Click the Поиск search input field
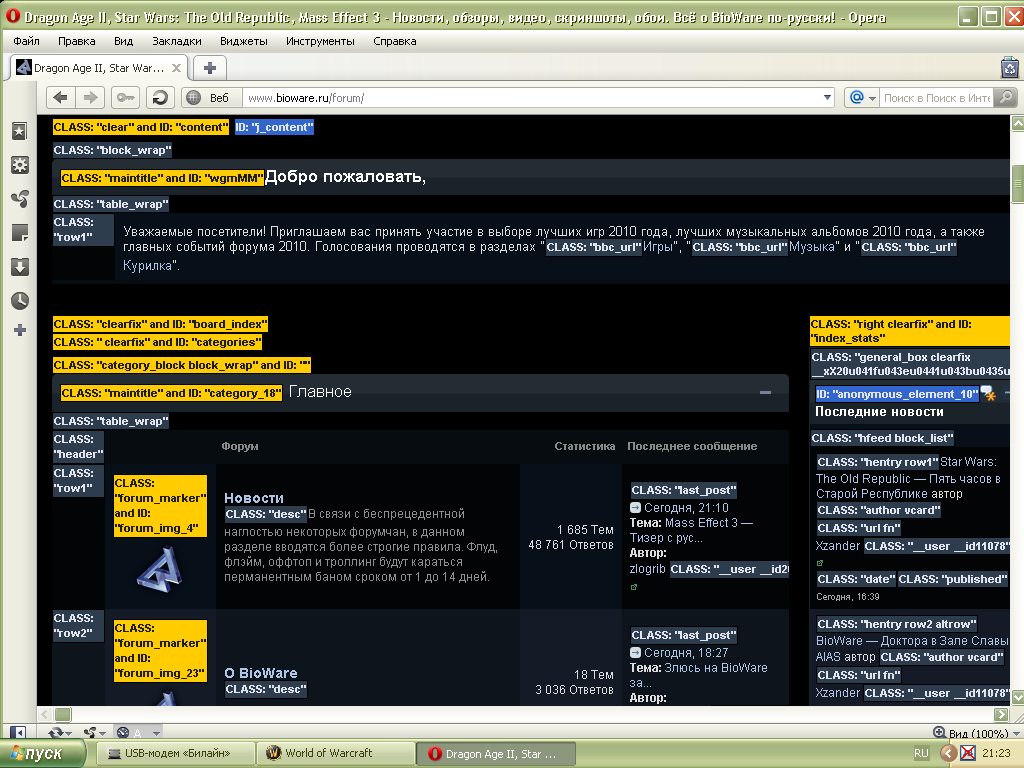 (x=936, y=98)
